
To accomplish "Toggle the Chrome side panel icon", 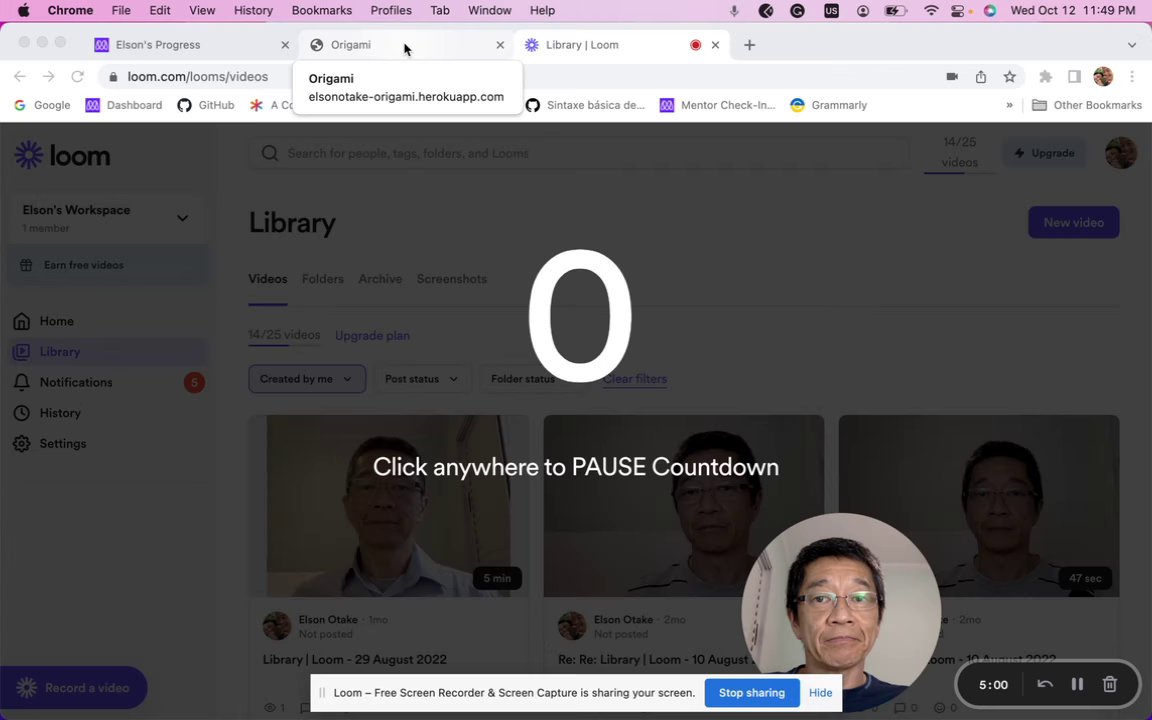I will click(1074, 76).
